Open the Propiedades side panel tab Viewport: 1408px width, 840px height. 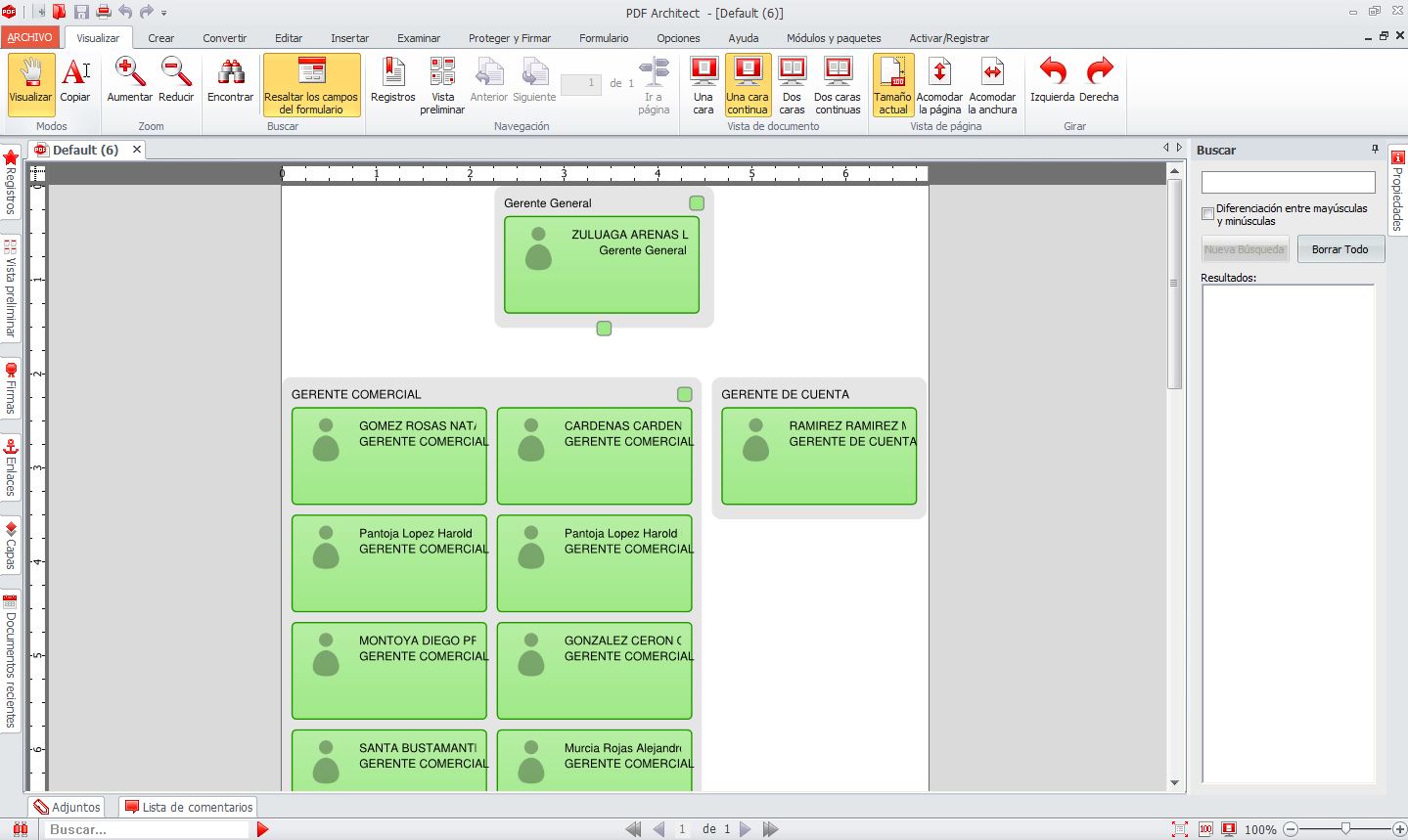[x=1397, y=191]
